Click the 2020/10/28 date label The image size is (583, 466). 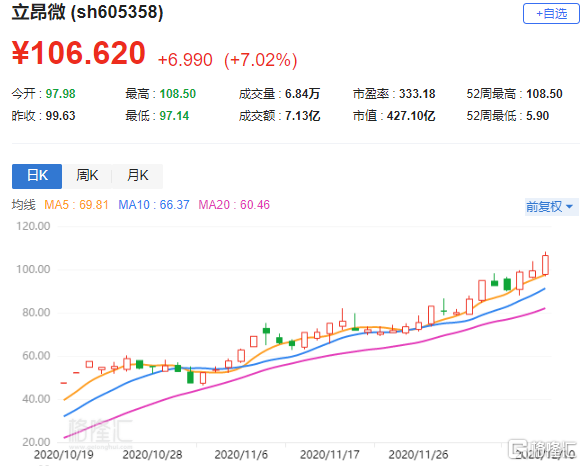[152, 454]
